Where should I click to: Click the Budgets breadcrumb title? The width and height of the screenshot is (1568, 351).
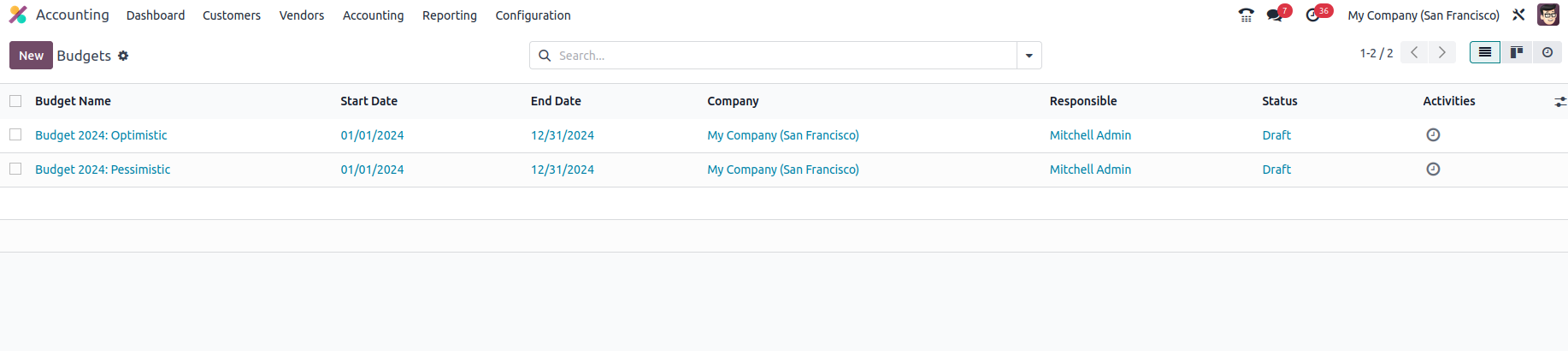click(84, 56)
